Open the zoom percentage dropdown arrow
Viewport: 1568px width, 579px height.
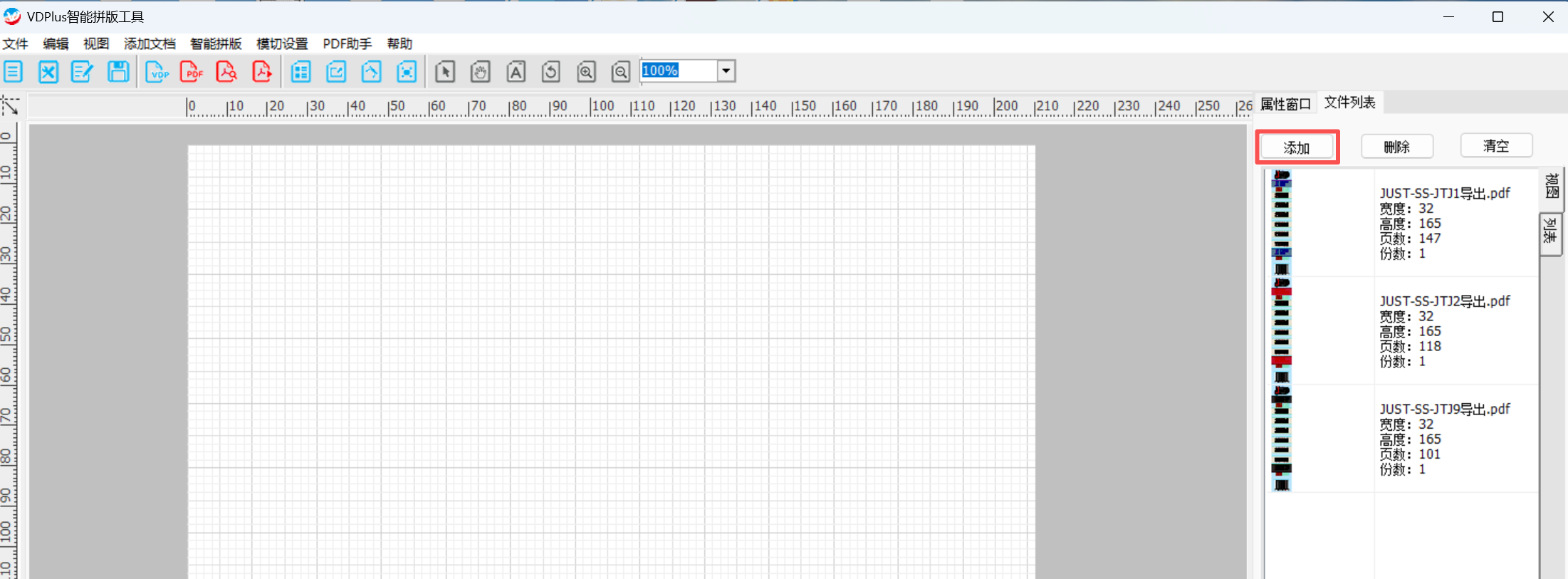click(x=726, y=71)
